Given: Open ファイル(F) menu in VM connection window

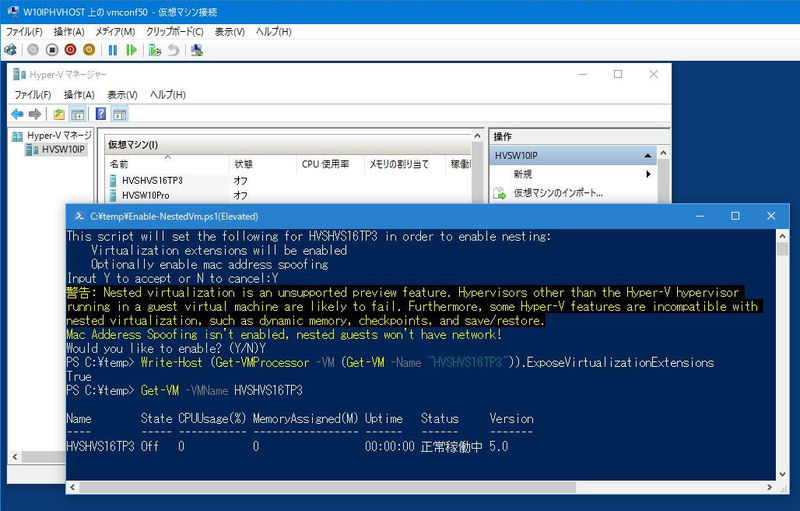Looking at the screenshot, I should [24, 32].
